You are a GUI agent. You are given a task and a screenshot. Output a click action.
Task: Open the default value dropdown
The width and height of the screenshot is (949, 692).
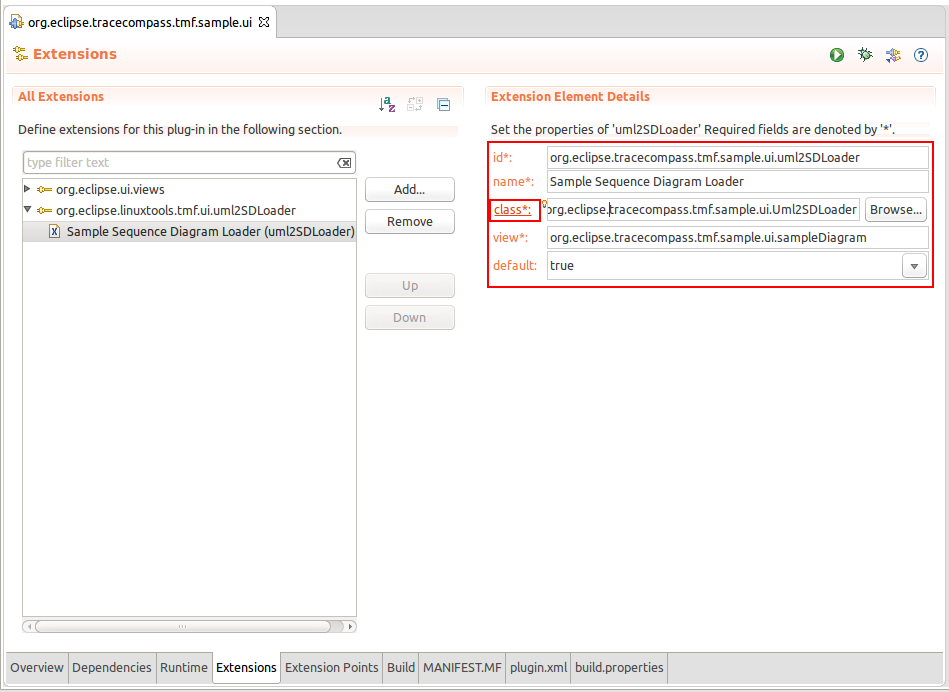(914, 266)
